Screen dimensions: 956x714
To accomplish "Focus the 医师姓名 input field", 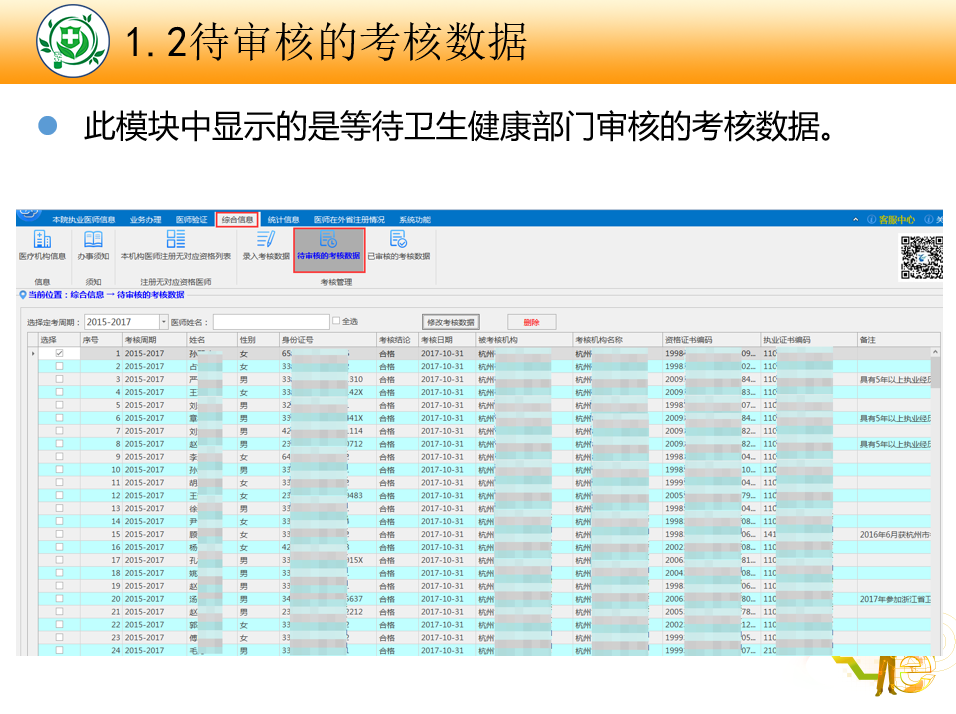I will point(270,322).
